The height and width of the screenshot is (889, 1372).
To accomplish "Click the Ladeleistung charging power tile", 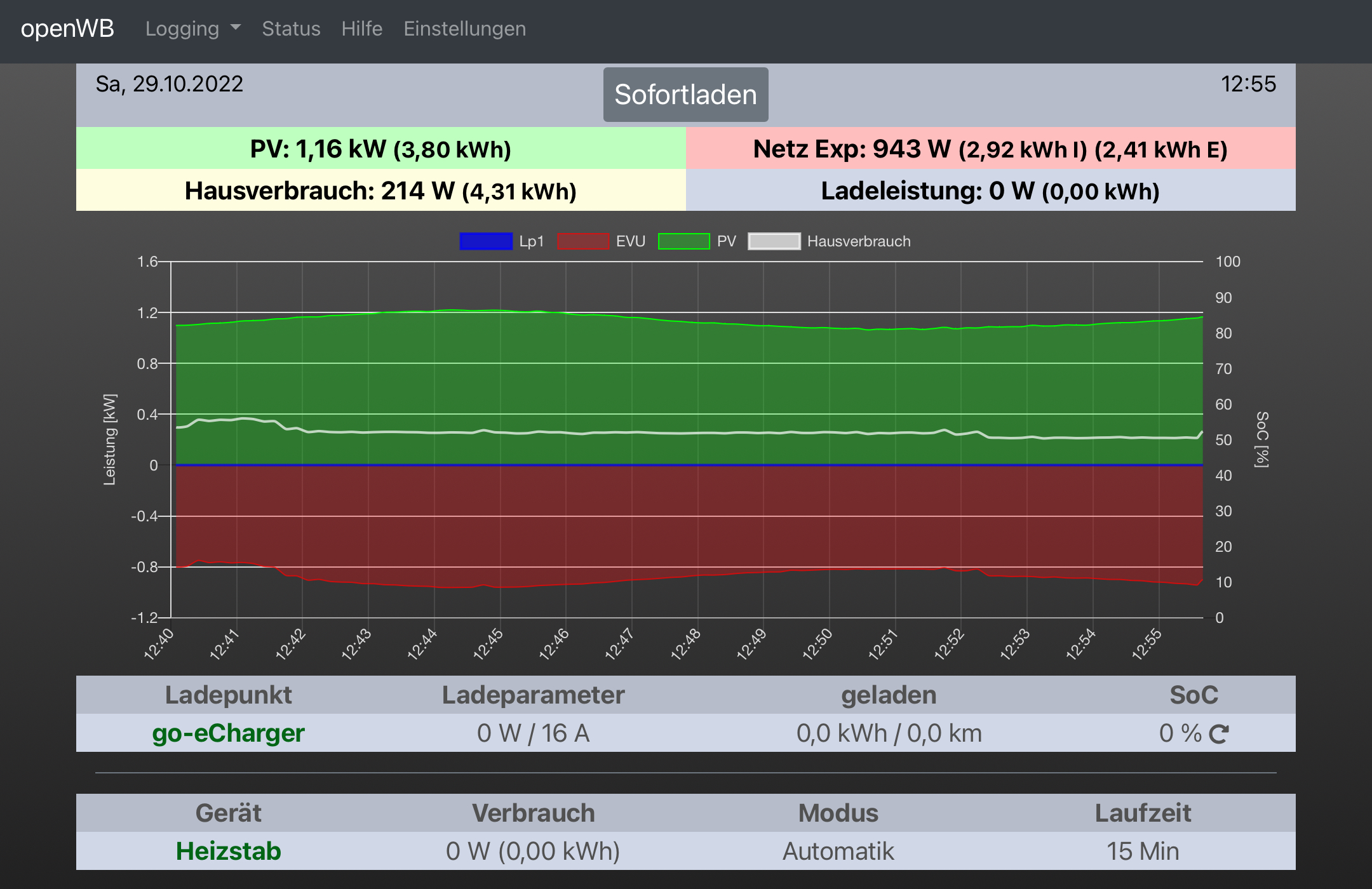I will coord(990,190).
